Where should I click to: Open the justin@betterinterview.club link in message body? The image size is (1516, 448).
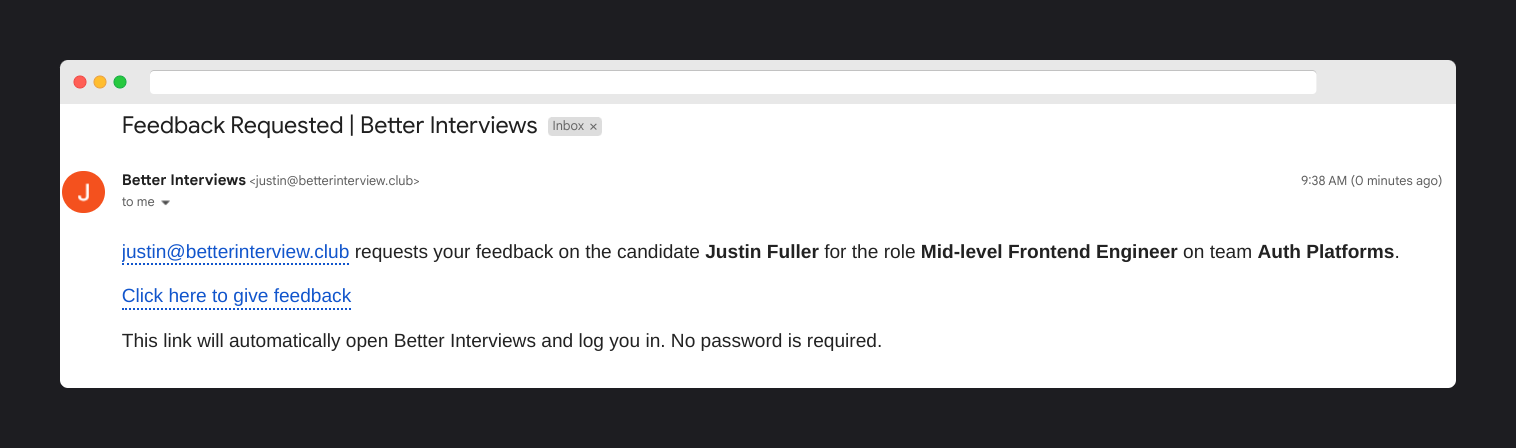(235, 252)
